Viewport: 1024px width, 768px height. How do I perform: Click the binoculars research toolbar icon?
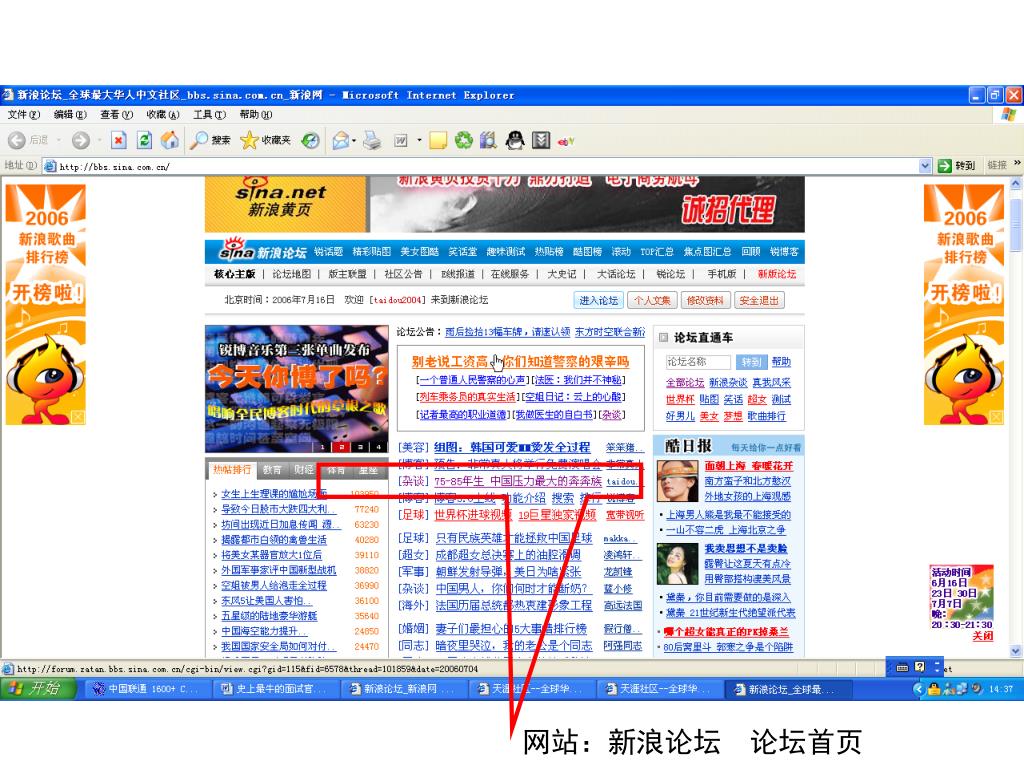(488, 140)
